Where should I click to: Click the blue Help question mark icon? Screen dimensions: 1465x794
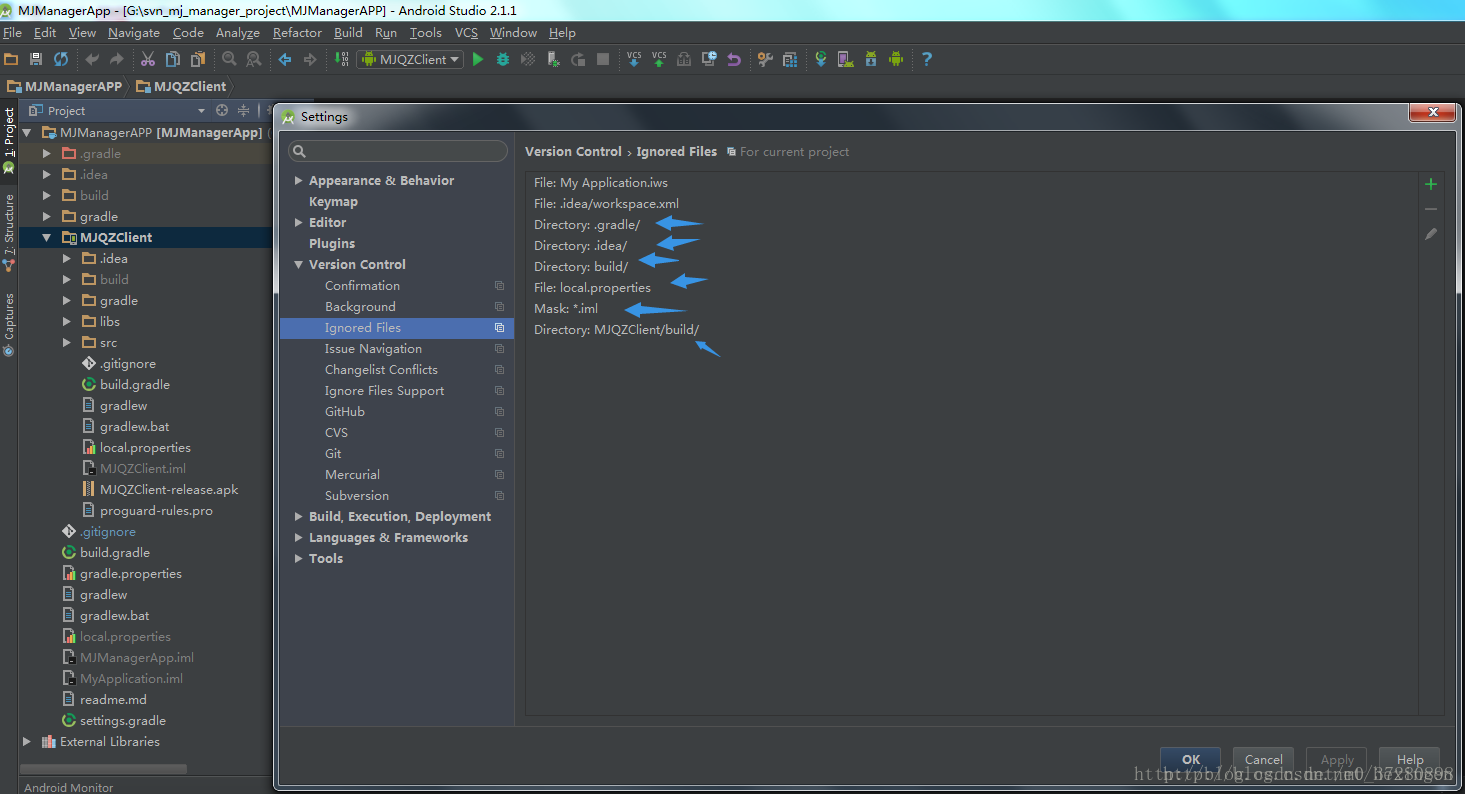pos(927,59)
